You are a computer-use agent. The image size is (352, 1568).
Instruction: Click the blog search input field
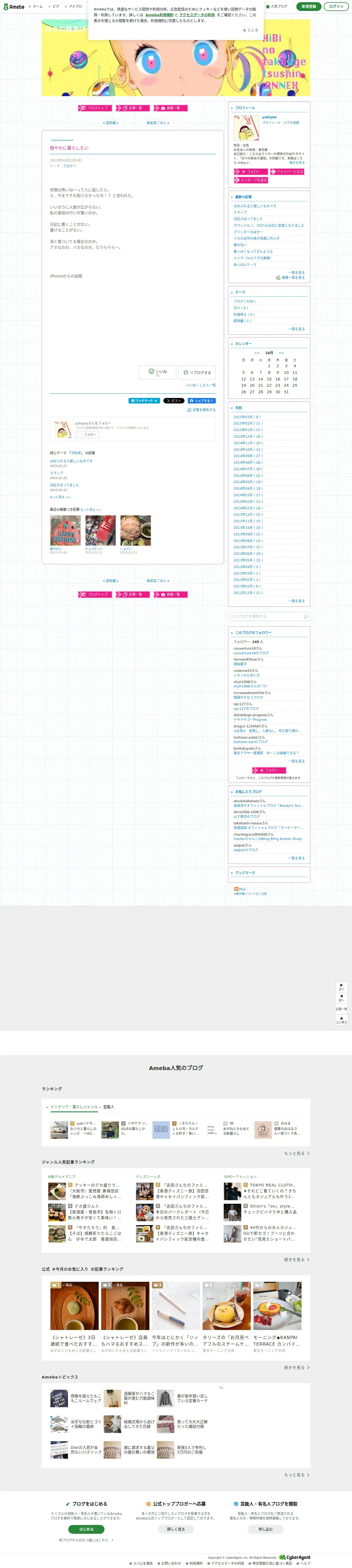(265, 617)
